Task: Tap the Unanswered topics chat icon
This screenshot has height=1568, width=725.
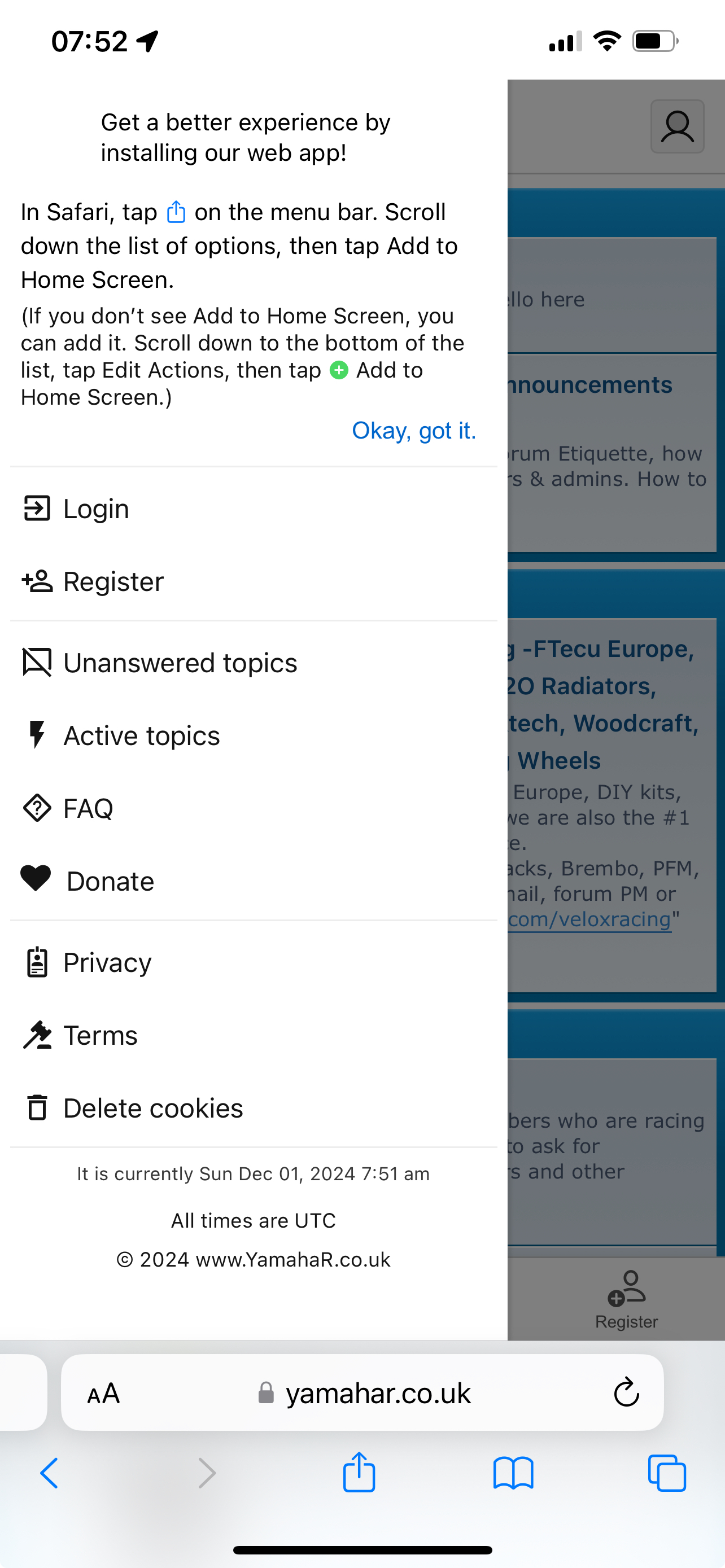Action: pos(37,662)
